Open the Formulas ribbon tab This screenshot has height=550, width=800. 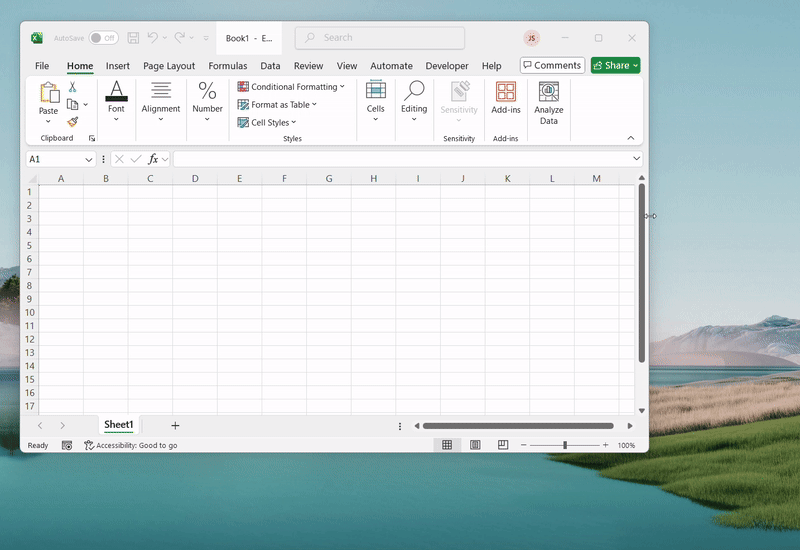coord(228,66)
